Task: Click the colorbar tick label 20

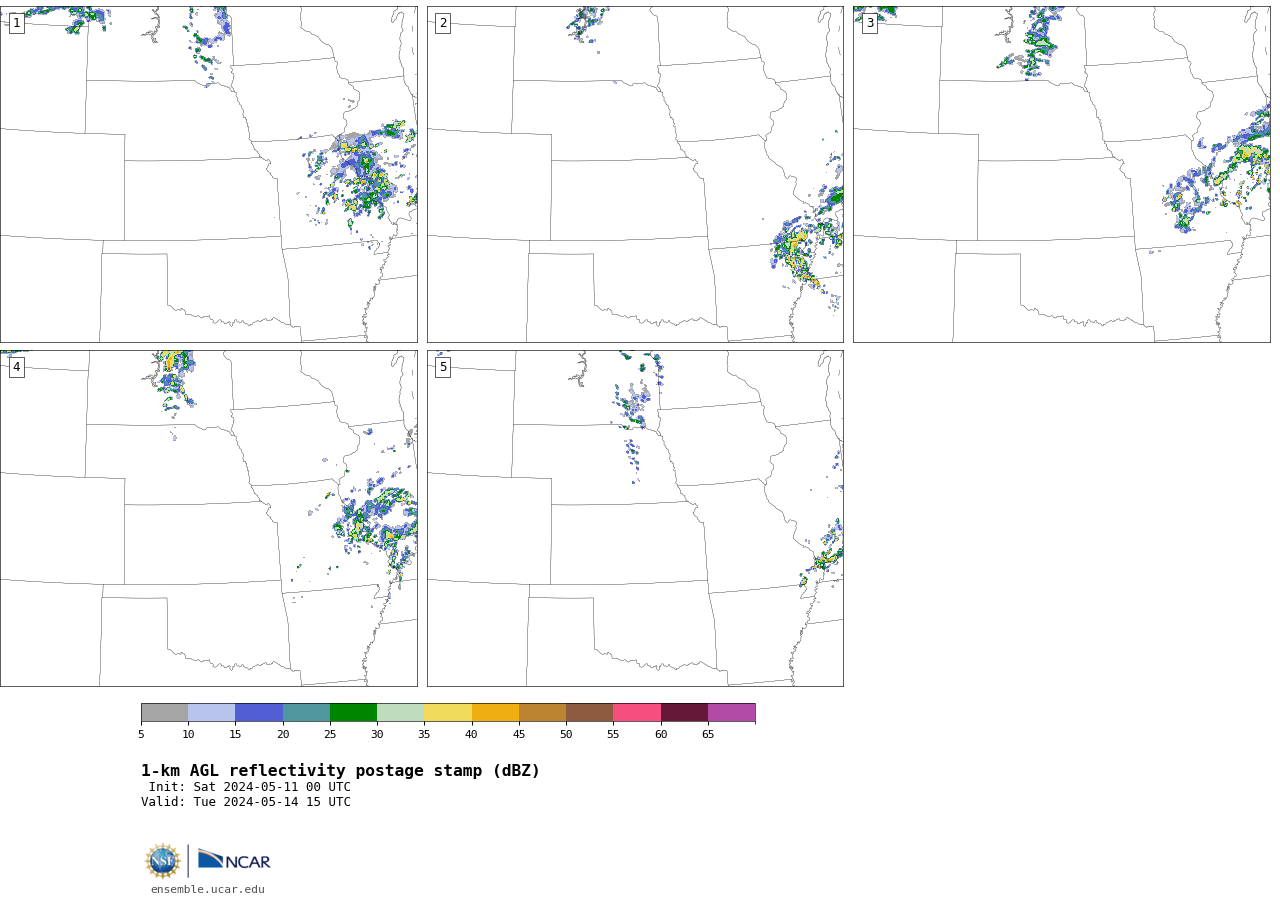Action: tap(283, 735)
